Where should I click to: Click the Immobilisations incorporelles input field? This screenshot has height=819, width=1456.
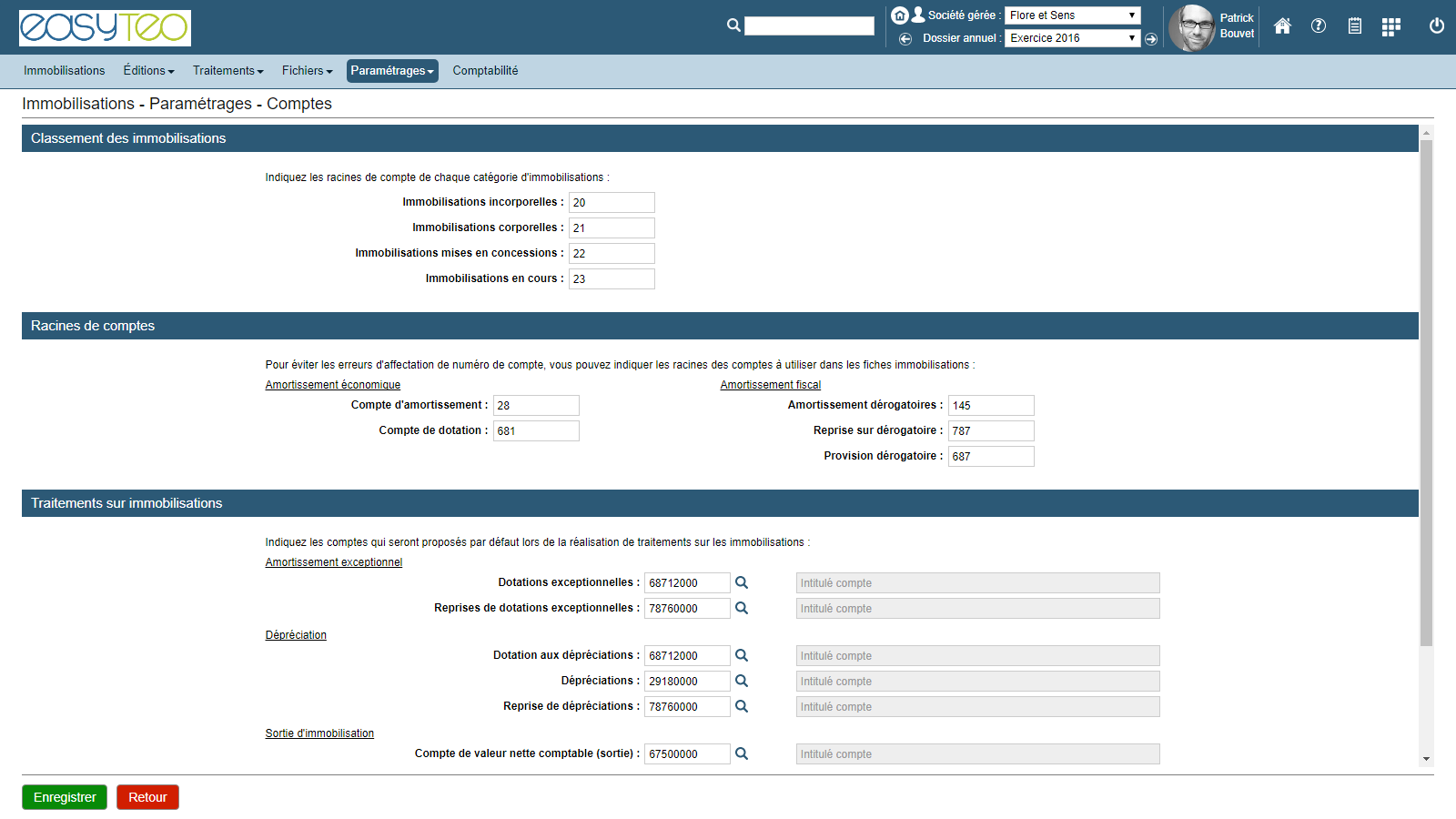(612, 203)
